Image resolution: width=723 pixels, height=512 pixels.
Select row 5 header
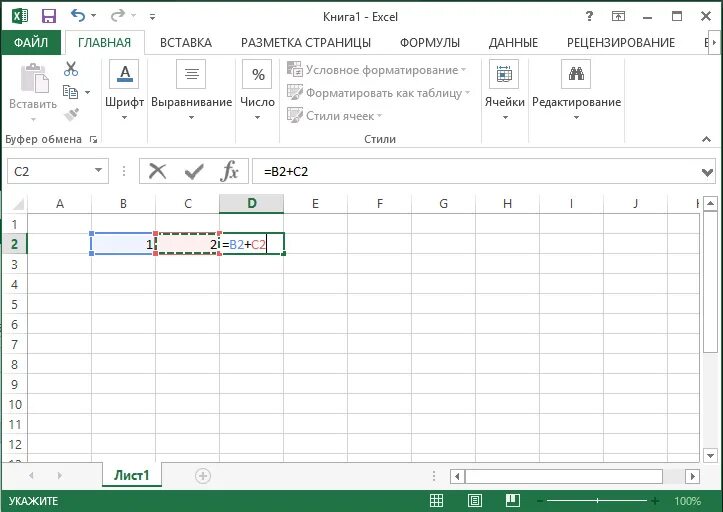pyautogui.click(x=14, y=305)
